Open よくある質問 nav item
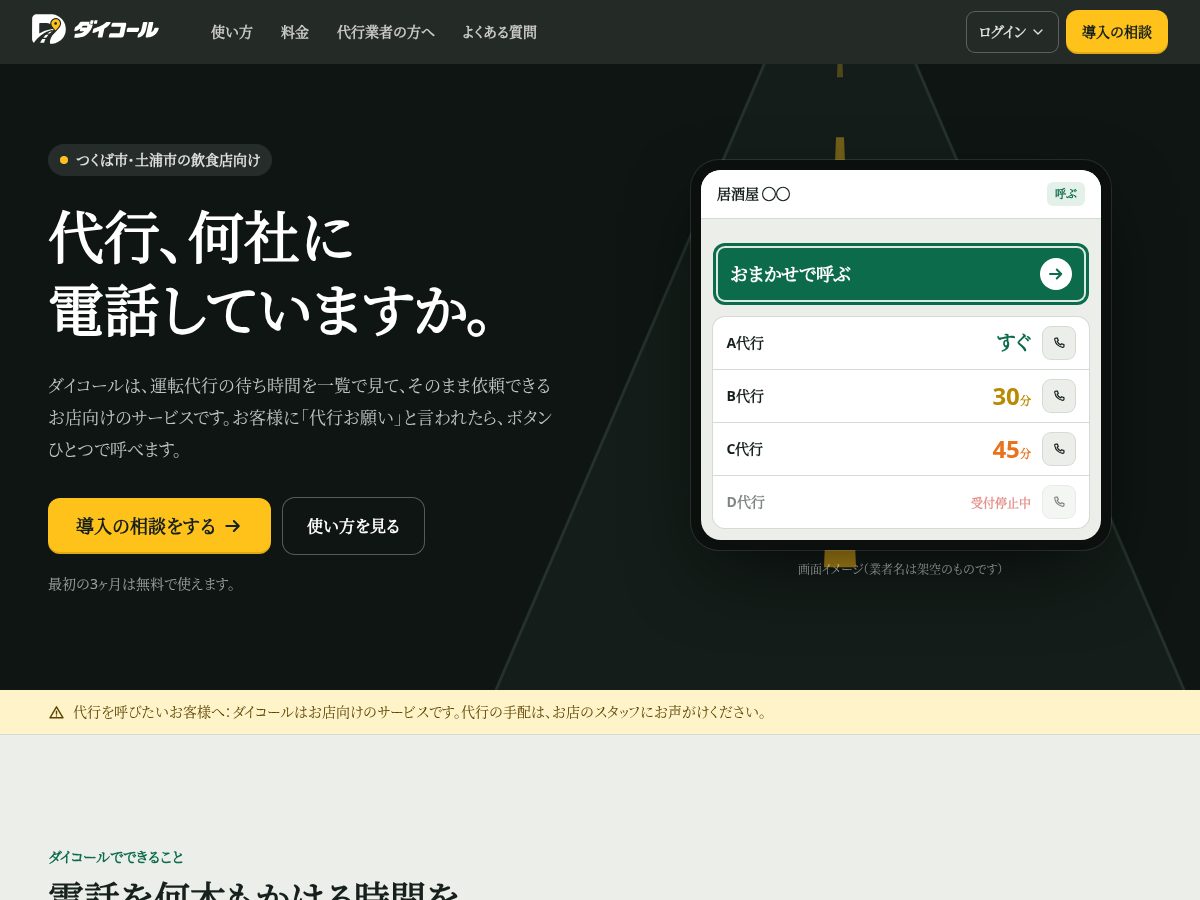This screenshot has width=1200, height=900. pyautogui.click(x=499, y=32)
